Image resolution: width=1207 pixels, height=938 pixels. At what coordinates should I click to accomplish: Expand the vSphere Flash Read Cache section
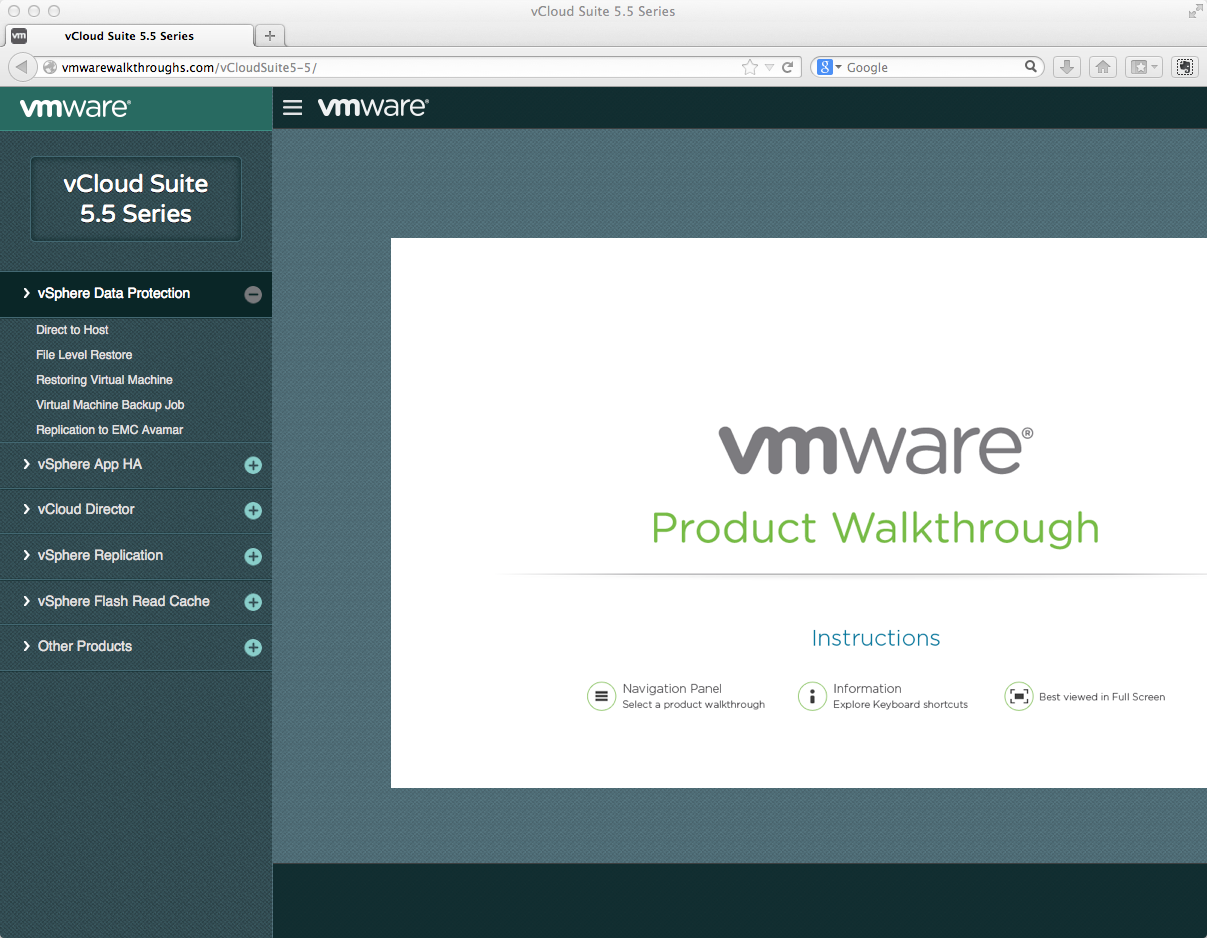pyautogui.click(x=253, y=602)
